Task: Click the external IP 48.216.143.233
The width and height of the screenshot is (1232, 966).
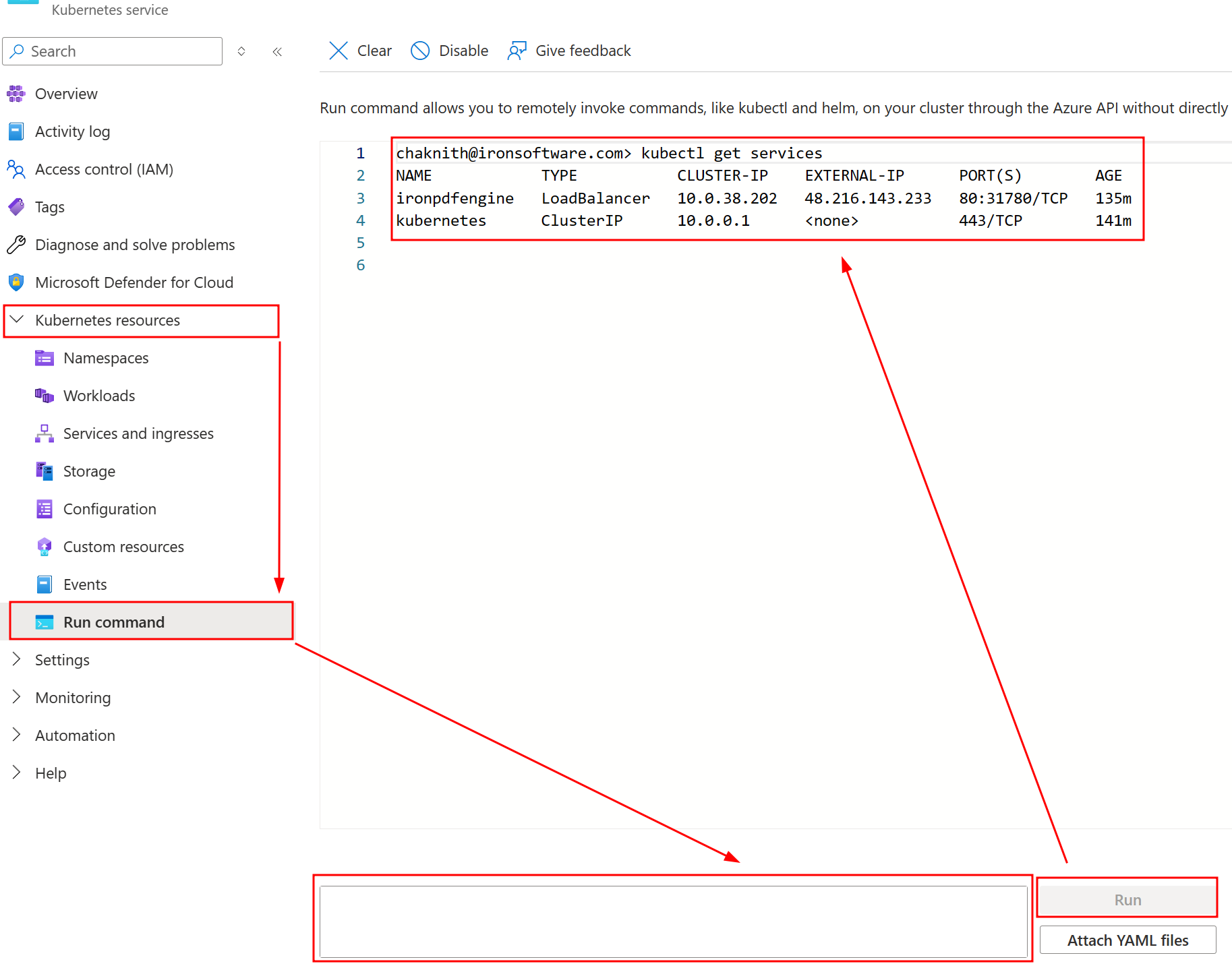Action: [x=868, y=198]
